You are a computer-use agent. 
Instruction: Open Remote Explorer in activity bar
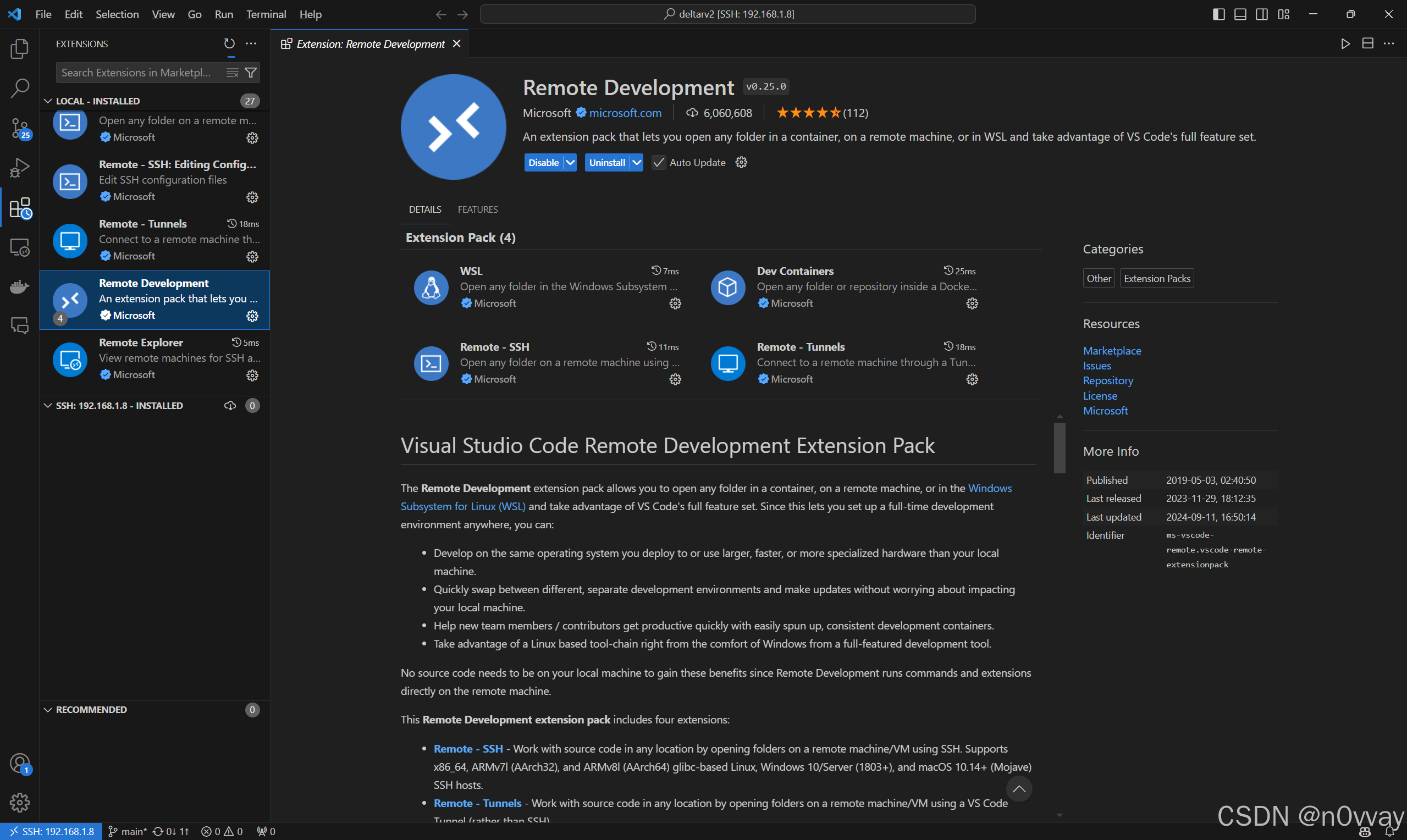click(x=19, y=247)
